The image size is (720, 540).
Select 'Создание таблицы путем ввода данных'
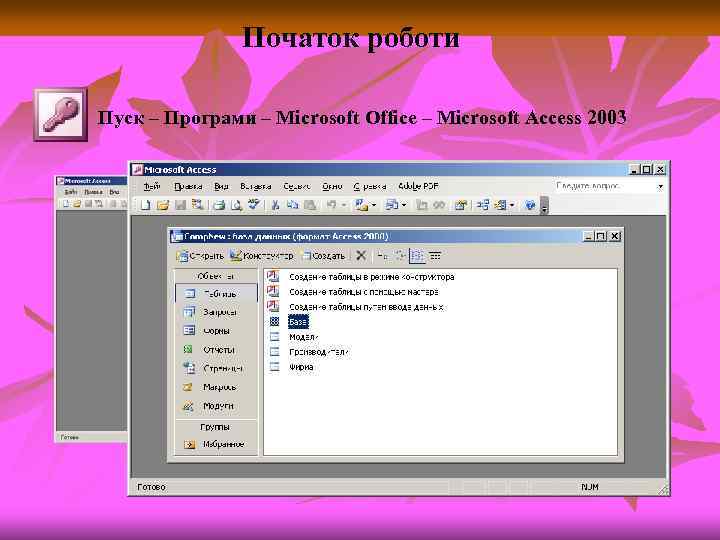click(x=356, y=307)
